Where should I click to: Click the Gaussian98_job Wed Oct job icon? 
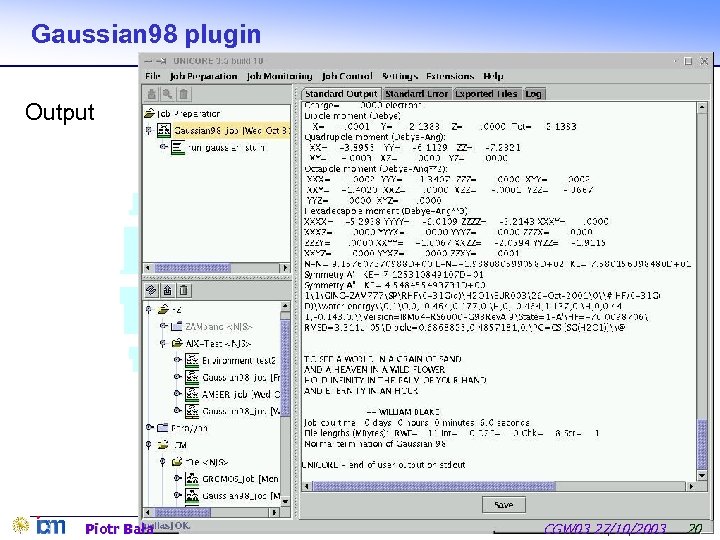pos(164,130)
